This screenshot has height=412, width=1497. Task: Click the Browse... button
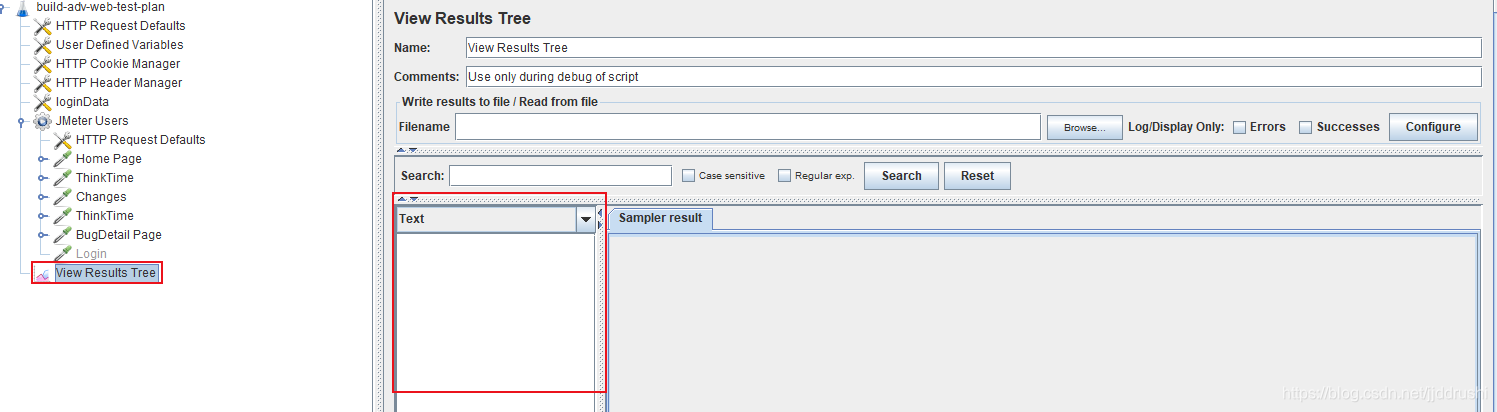[x=1084, y=127]
